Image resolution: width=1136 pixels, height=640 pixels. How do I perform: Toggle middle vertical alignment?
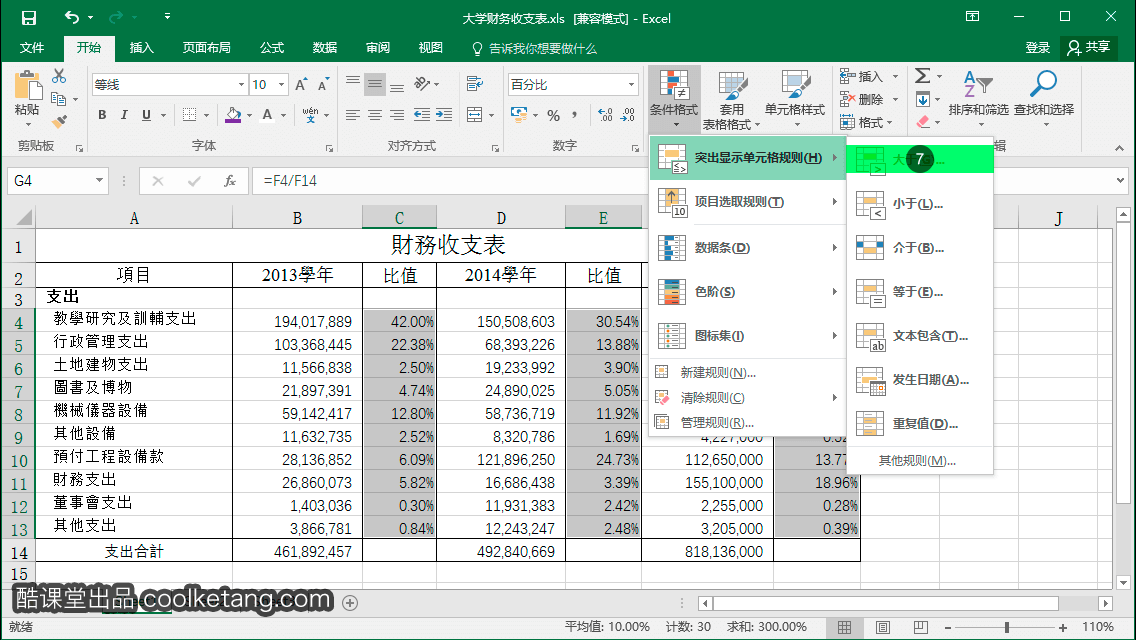pyautogui.click(x=375, y=84)
